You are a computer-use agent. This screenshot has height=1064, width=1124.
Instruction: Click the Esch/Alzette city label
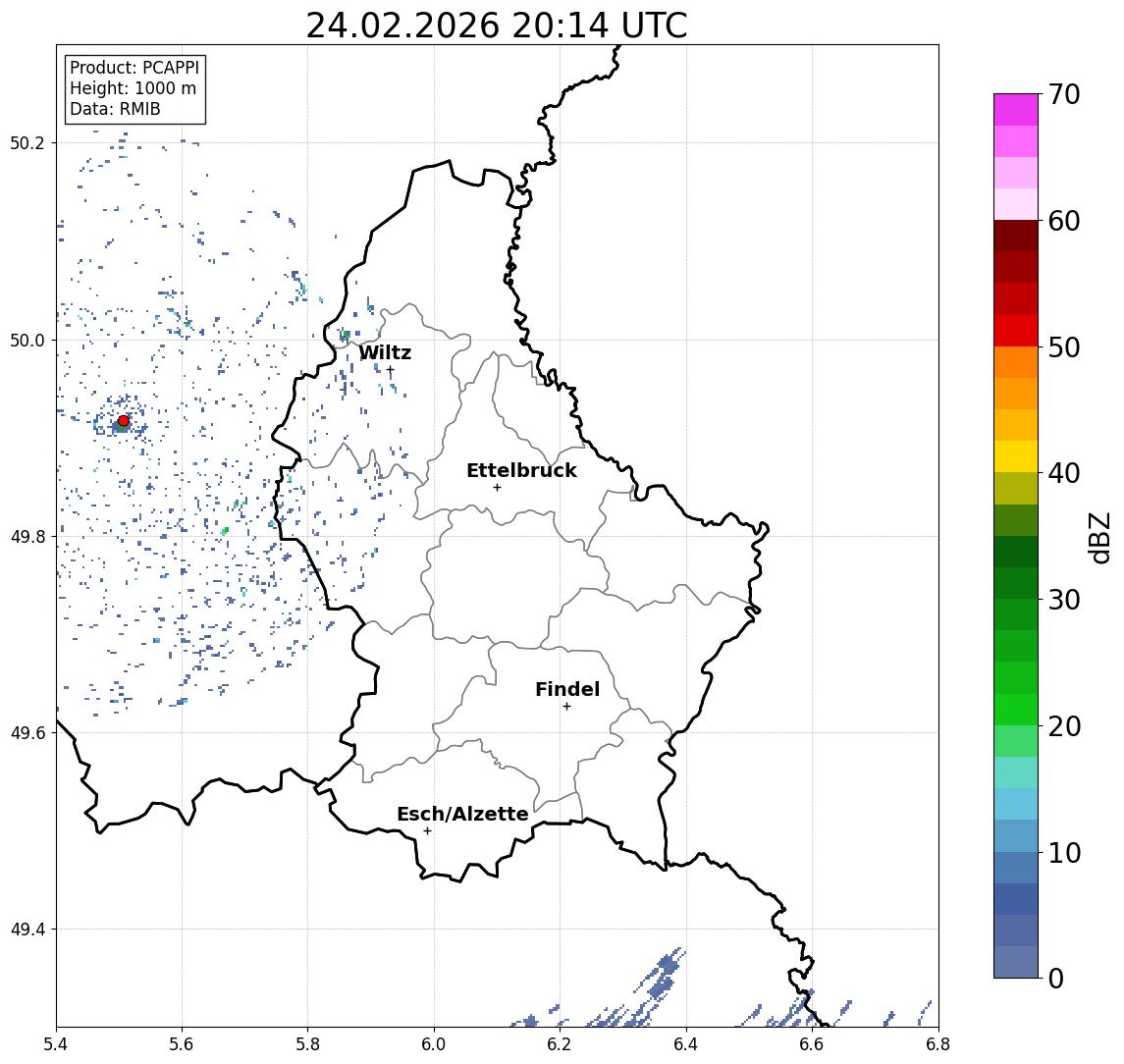[x=462, y=814]
